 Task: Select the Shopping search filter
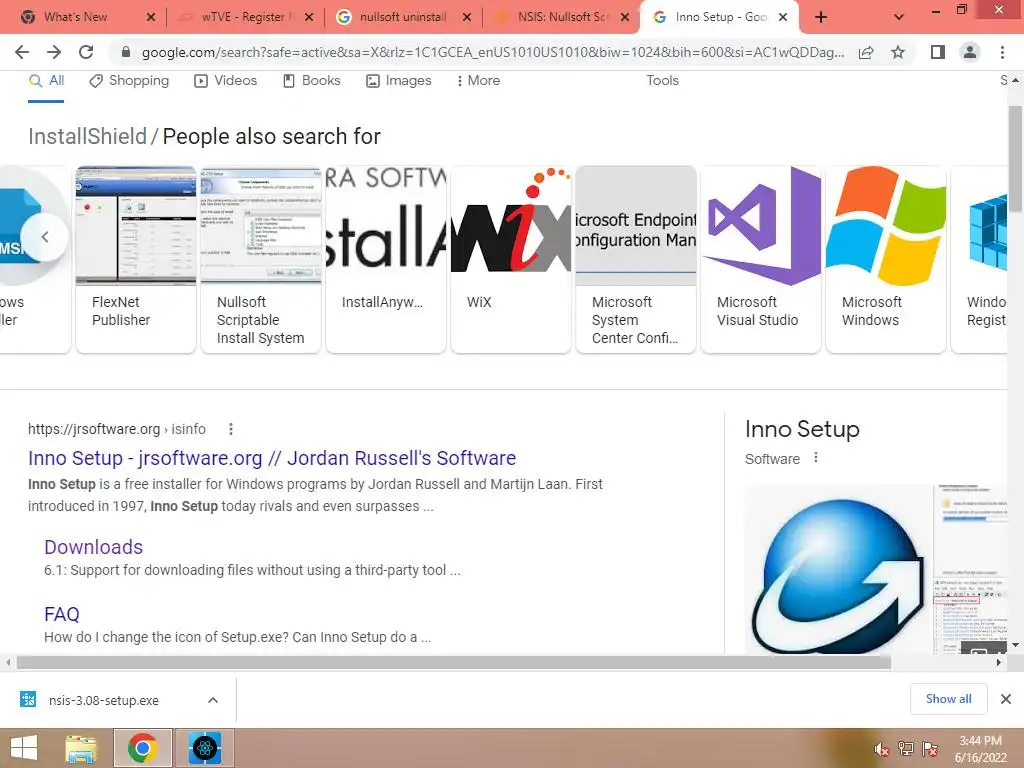pos(129,81)
